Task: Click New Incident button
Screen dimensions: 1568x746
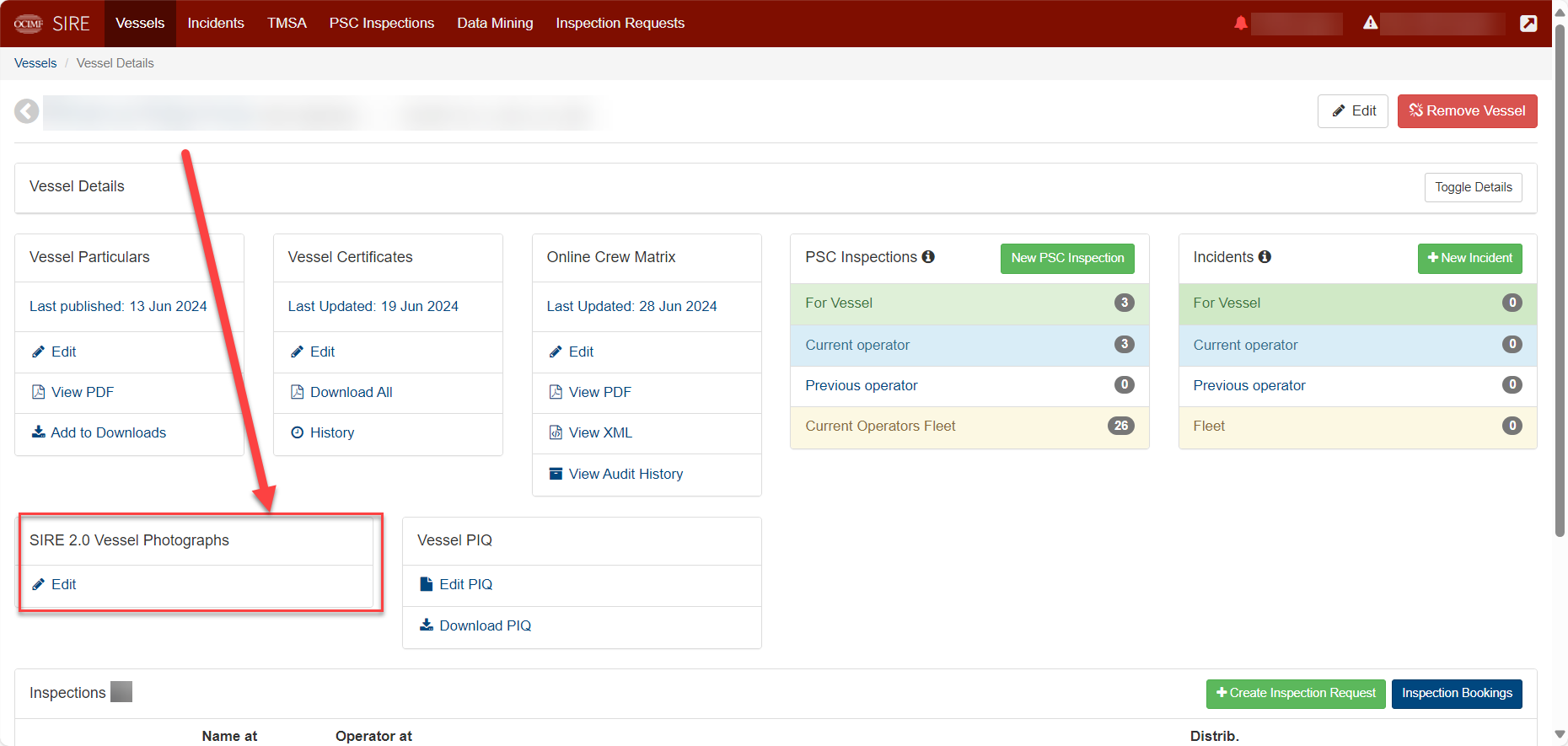Action: coord(1469,258)
